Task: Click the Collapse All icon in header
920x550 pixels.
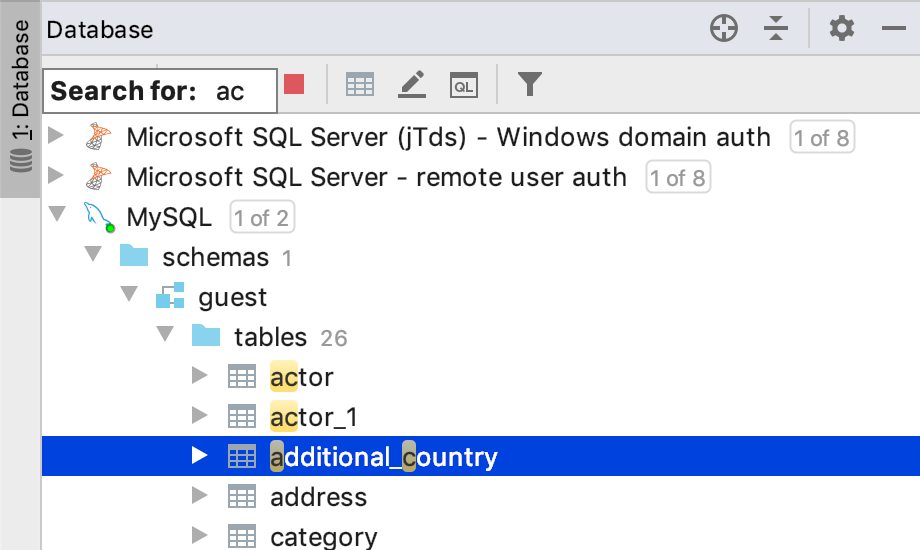Action: 776,28
